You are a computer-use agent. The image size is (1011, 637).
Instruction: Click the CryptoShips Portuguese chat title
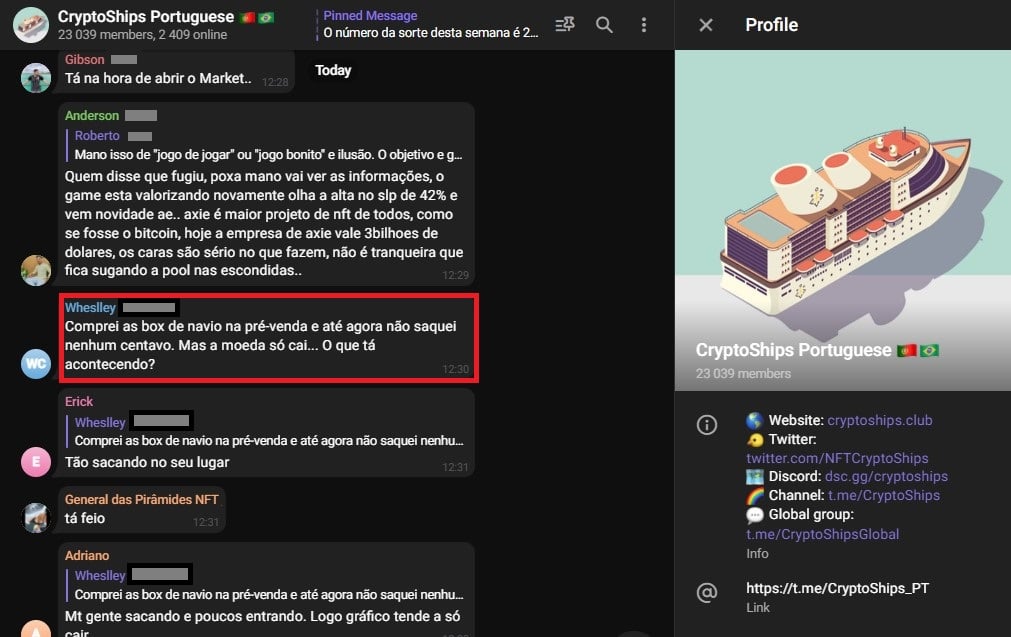[x=146, y=17]
